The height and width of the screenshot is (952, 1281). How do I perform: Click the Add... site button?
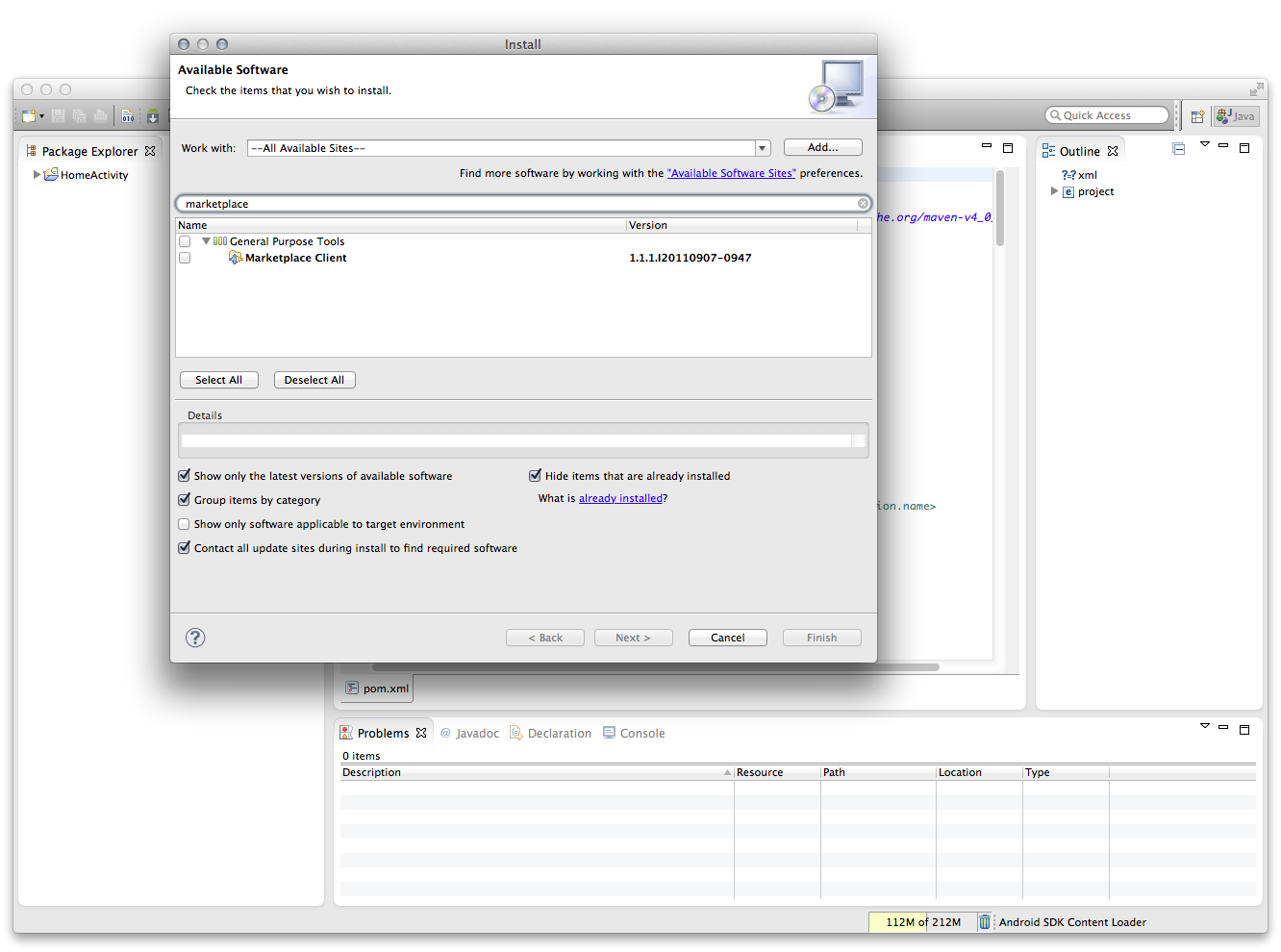pyautogui.click(x=822, y=147)
